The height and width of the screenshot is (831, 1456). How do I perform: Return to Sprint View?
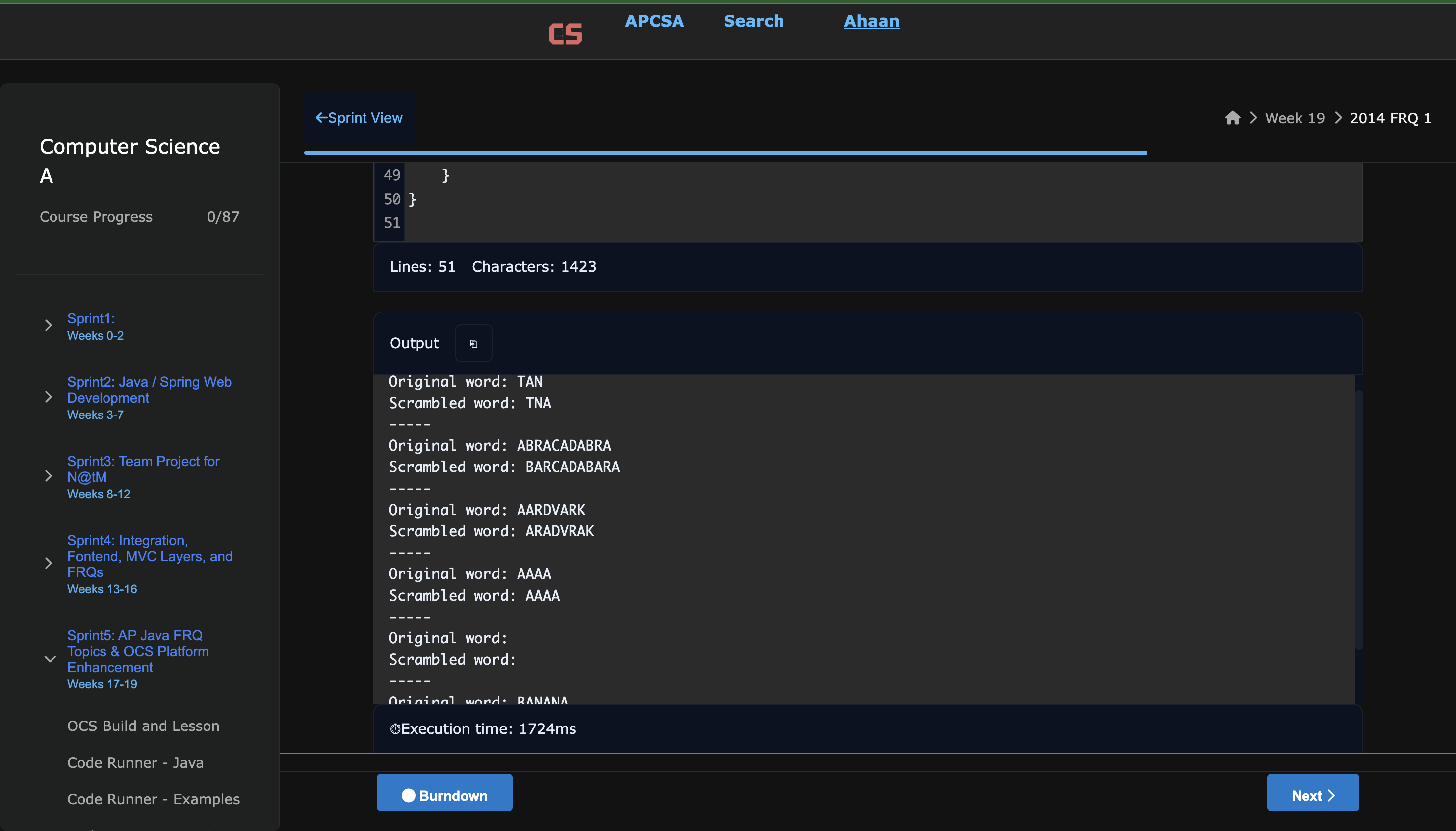(x=359, y=118)
